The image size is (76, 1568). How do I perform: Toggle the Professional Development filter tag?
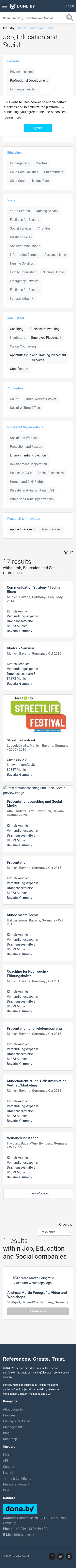29,80
